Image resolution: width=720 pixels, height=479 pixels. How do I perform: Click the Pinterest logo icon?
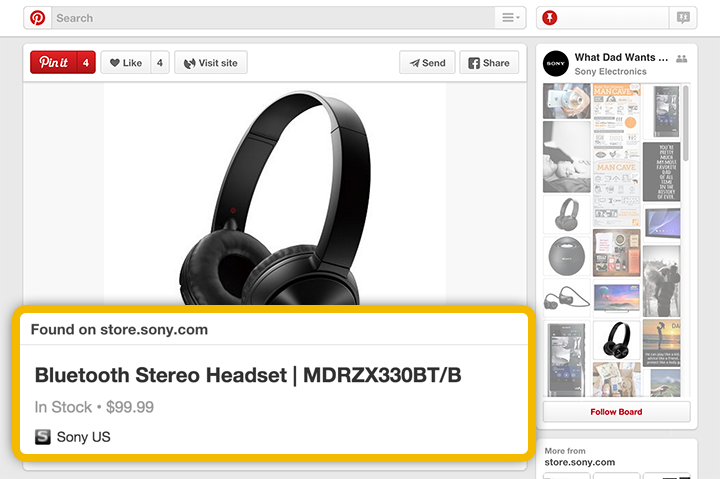[38, 18]
